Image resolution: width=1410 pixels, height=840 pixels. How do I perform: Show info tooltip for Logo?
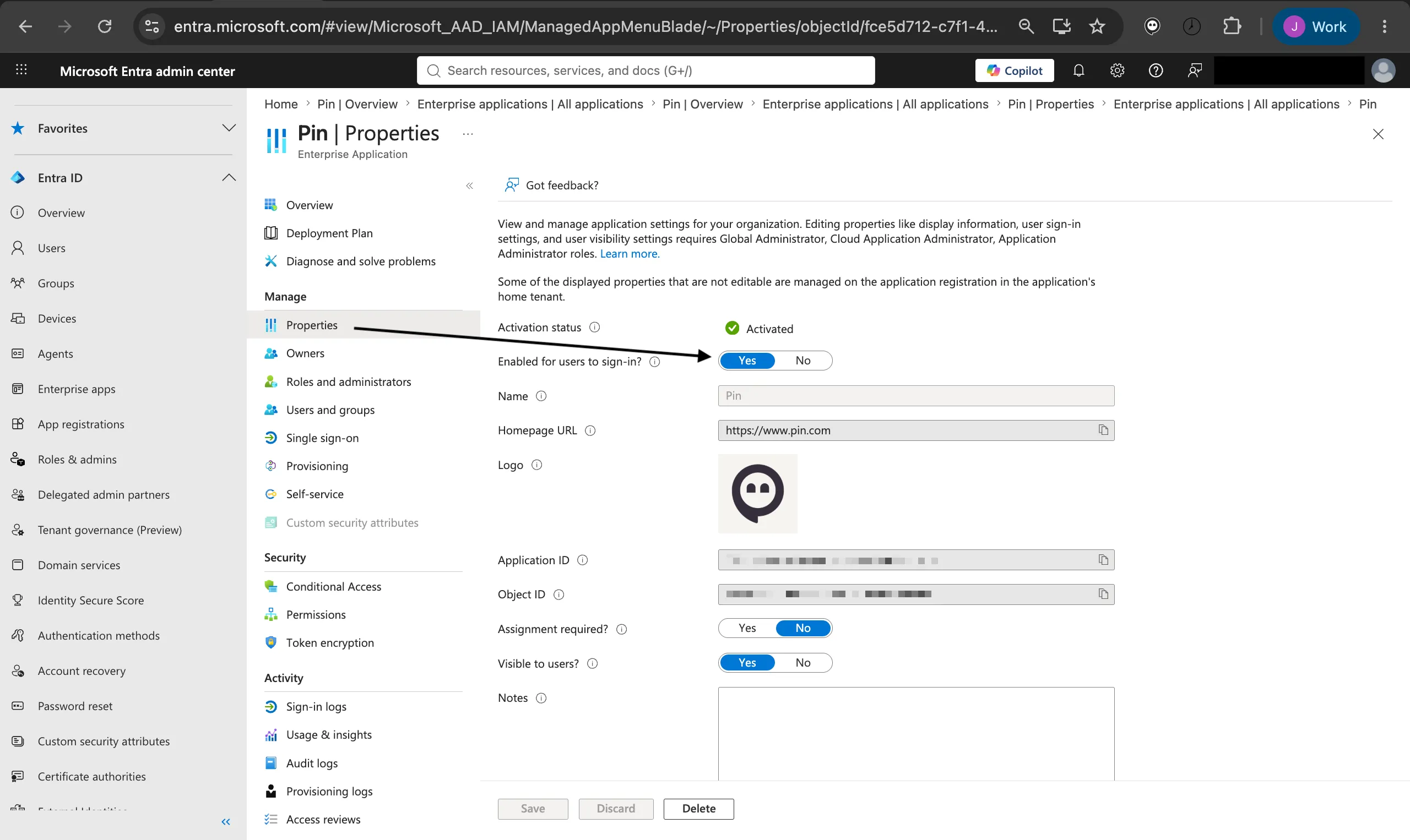tap(537, 465)
